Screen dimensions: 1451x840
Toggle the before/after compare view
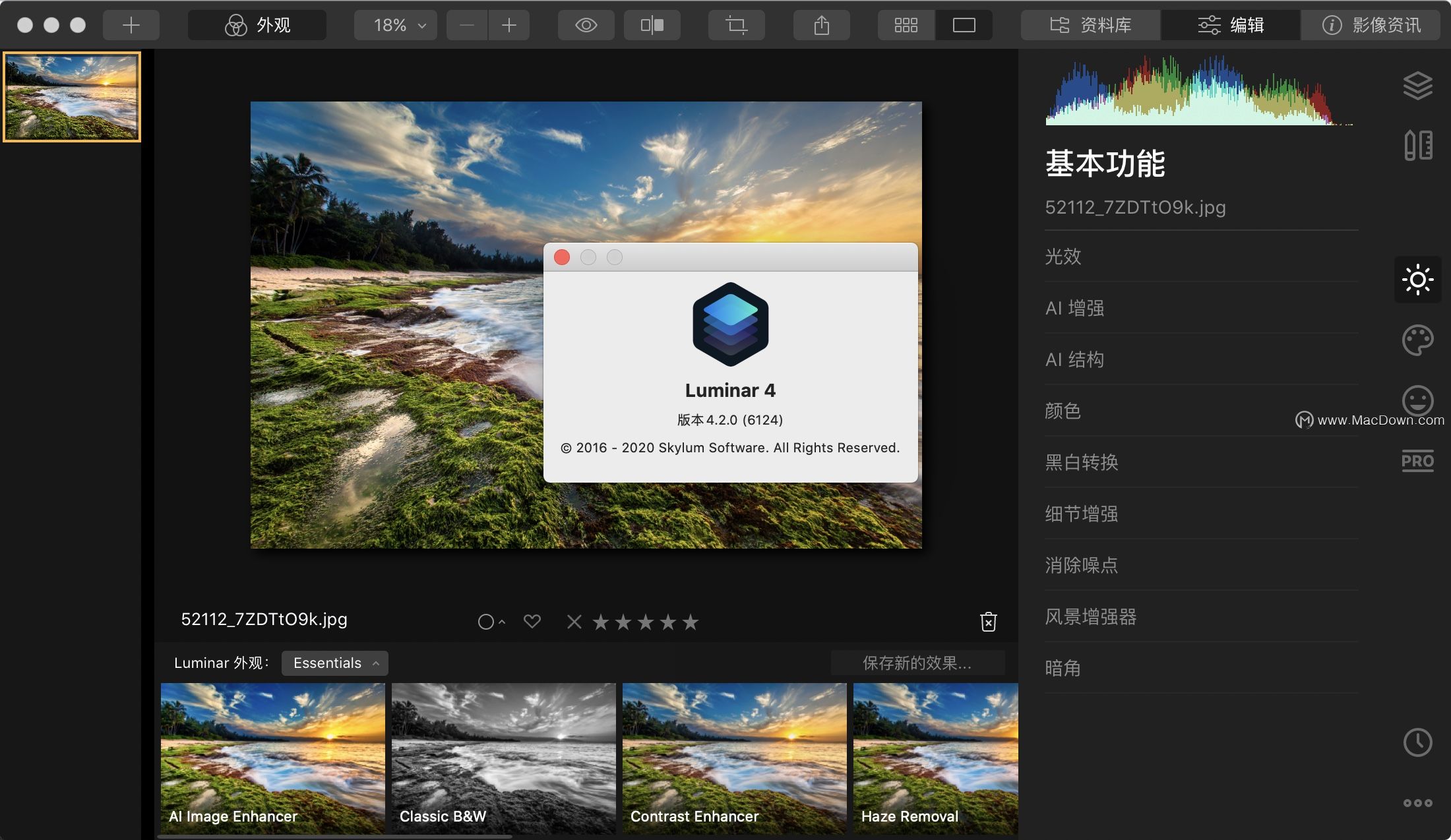pos(652,25)
